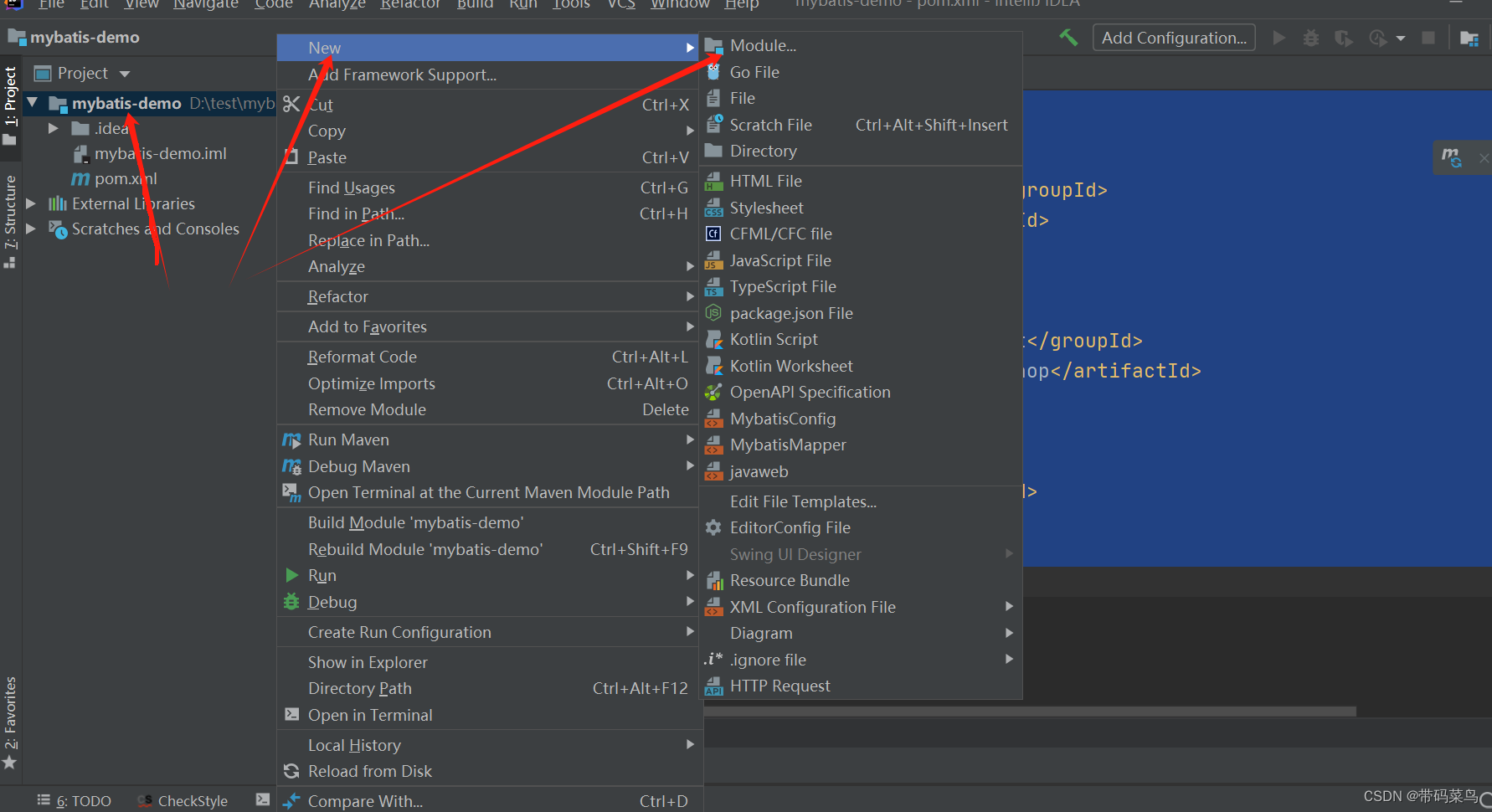Open the Refactor submenu arrow
The width and height of the screenshot is (1492, 812).
(690, 296)
